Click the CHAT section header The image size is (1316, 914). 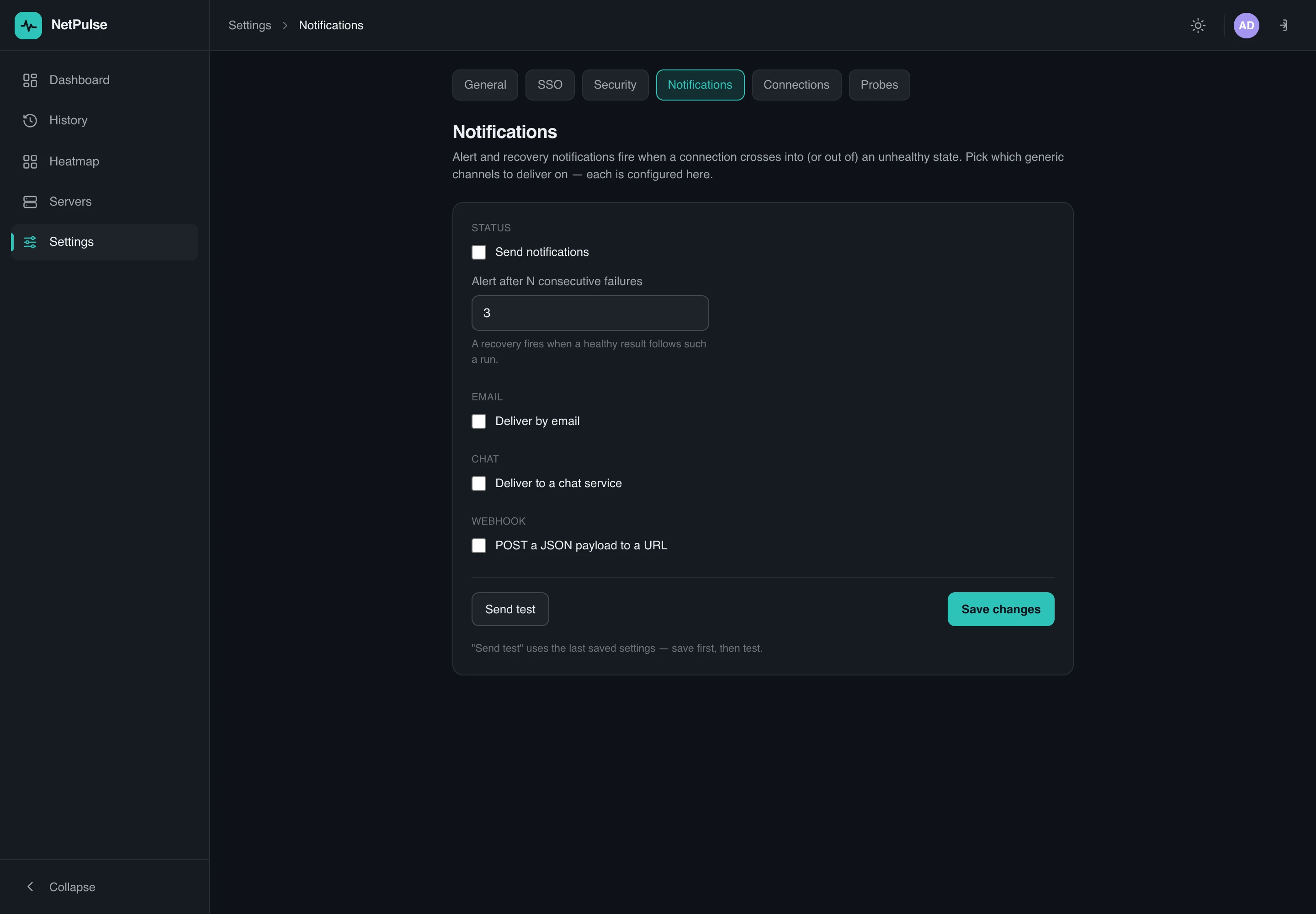coord(485,459)
